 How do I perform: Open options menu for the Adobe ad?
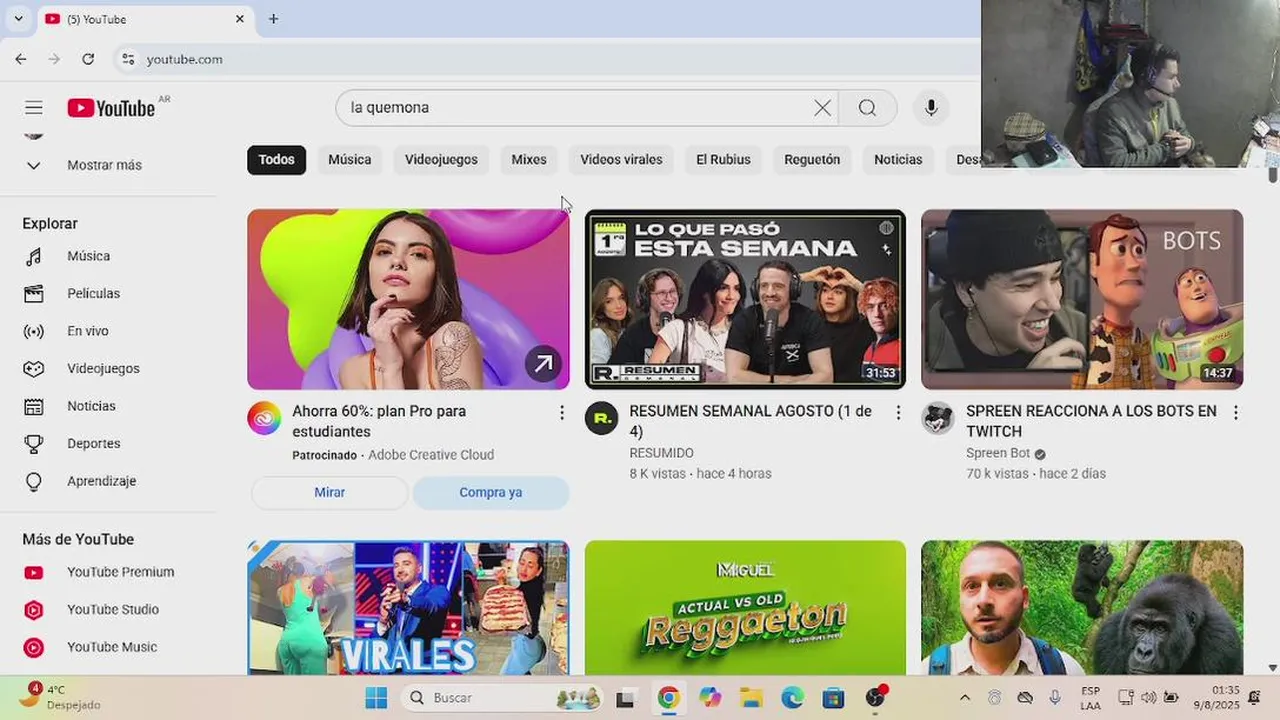[x=561, y=412]
